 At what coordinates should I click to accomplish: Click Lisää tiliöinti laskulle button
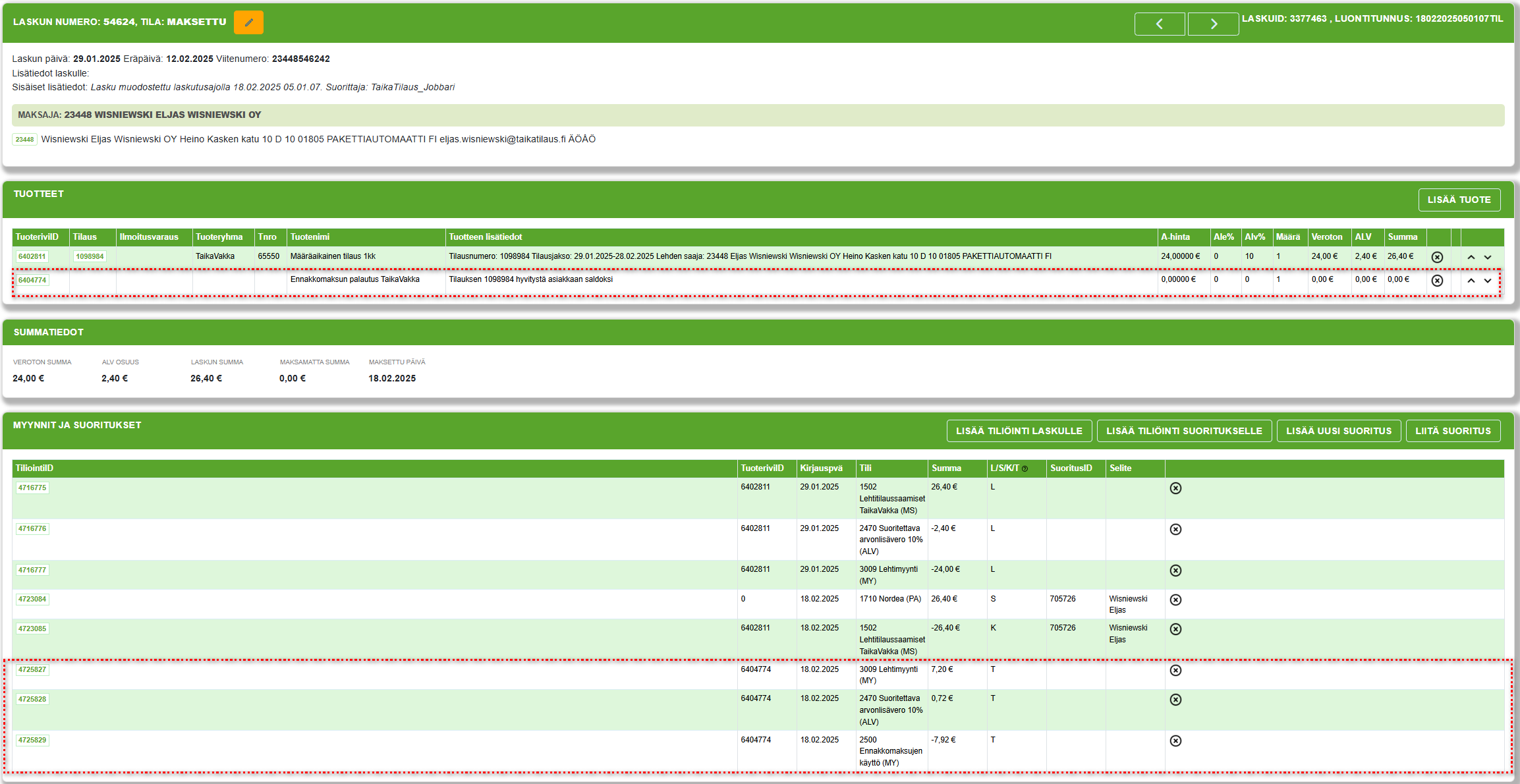(x=1019, y=431)
